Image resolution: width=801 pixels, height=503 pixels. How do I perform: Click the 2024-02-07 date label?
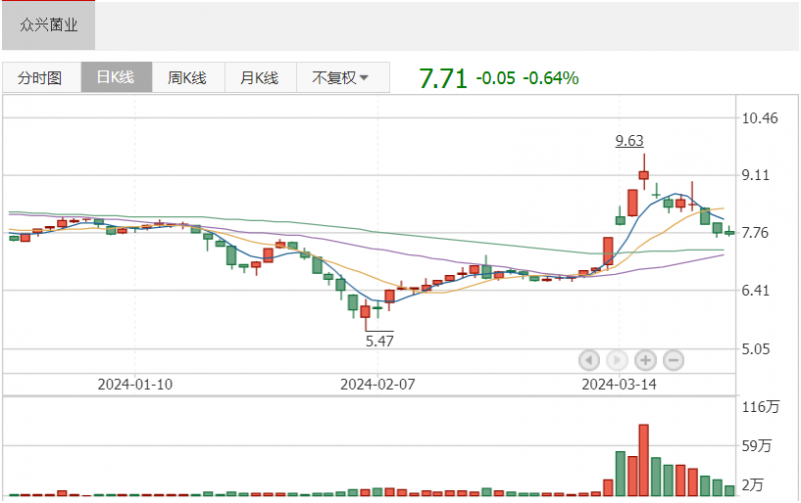coord(378,384)
